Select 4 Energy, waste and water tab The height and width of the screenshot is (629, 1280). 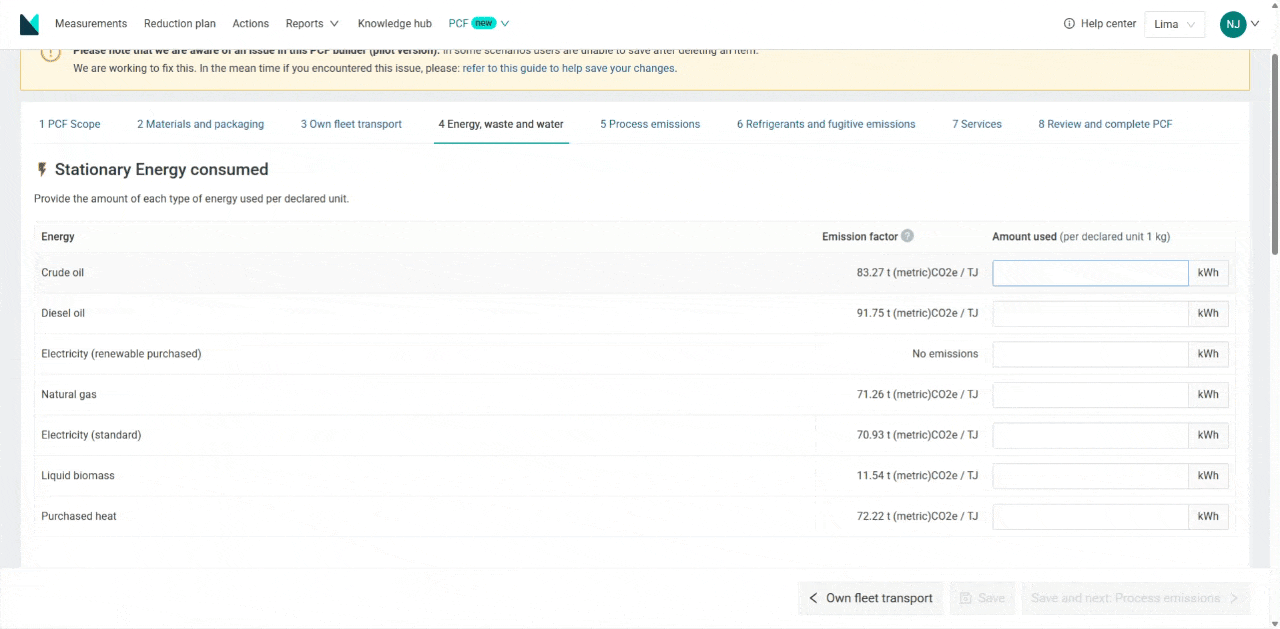[x=501, y=124]
